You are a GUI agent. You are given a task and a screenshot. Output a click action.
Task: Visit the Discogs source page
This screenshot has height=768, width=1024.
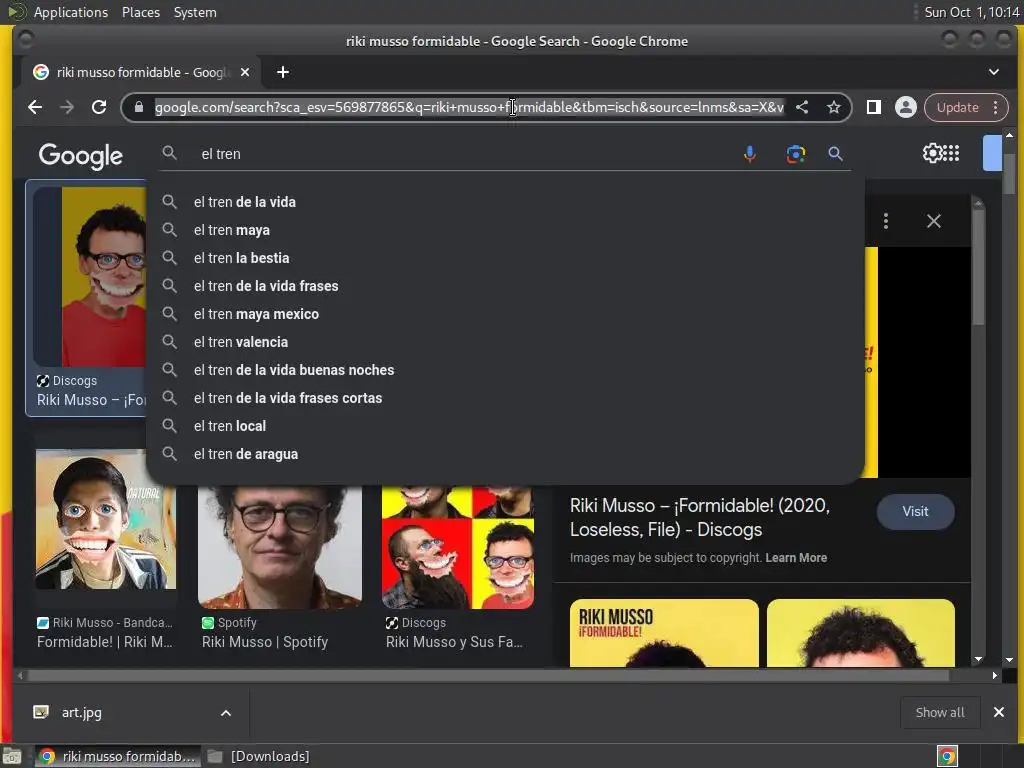point(915,511)
